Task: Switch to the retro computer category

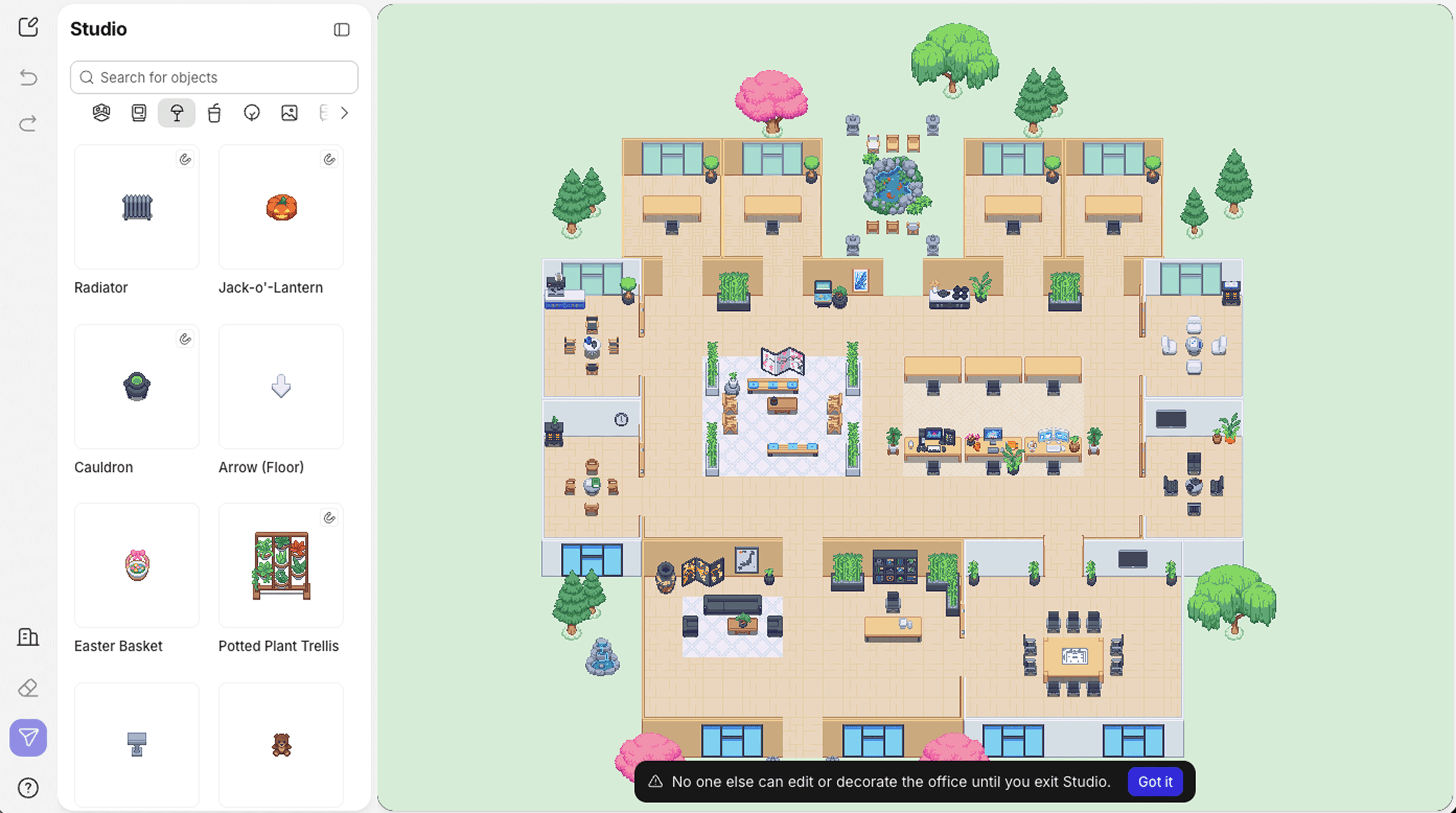Action: [x=138, y=113]
